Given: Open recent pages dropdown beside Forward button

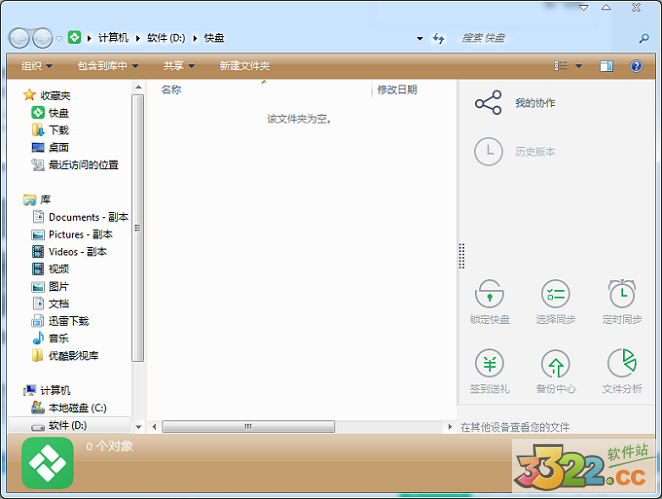Looking at the screenshot, I should click(x=59, y=38).
